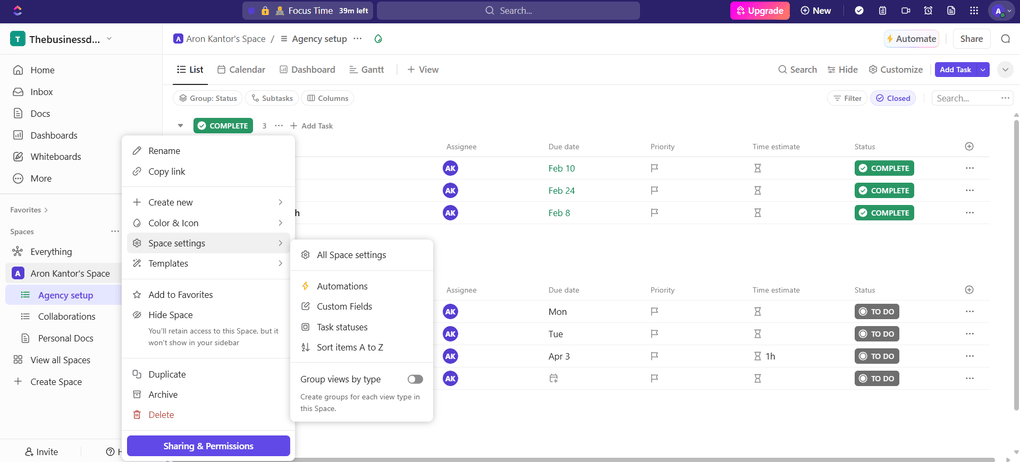Click the AK assignee avatar in Tue row
Image resolution: width=1020 pixels, height=462 pixels.
coord(450,334)
